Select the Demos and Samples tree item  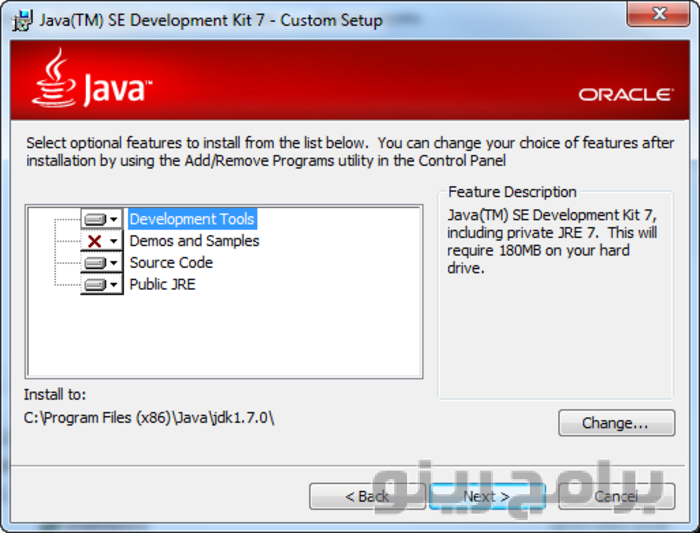pyautogui.click(x=194, y=241)
